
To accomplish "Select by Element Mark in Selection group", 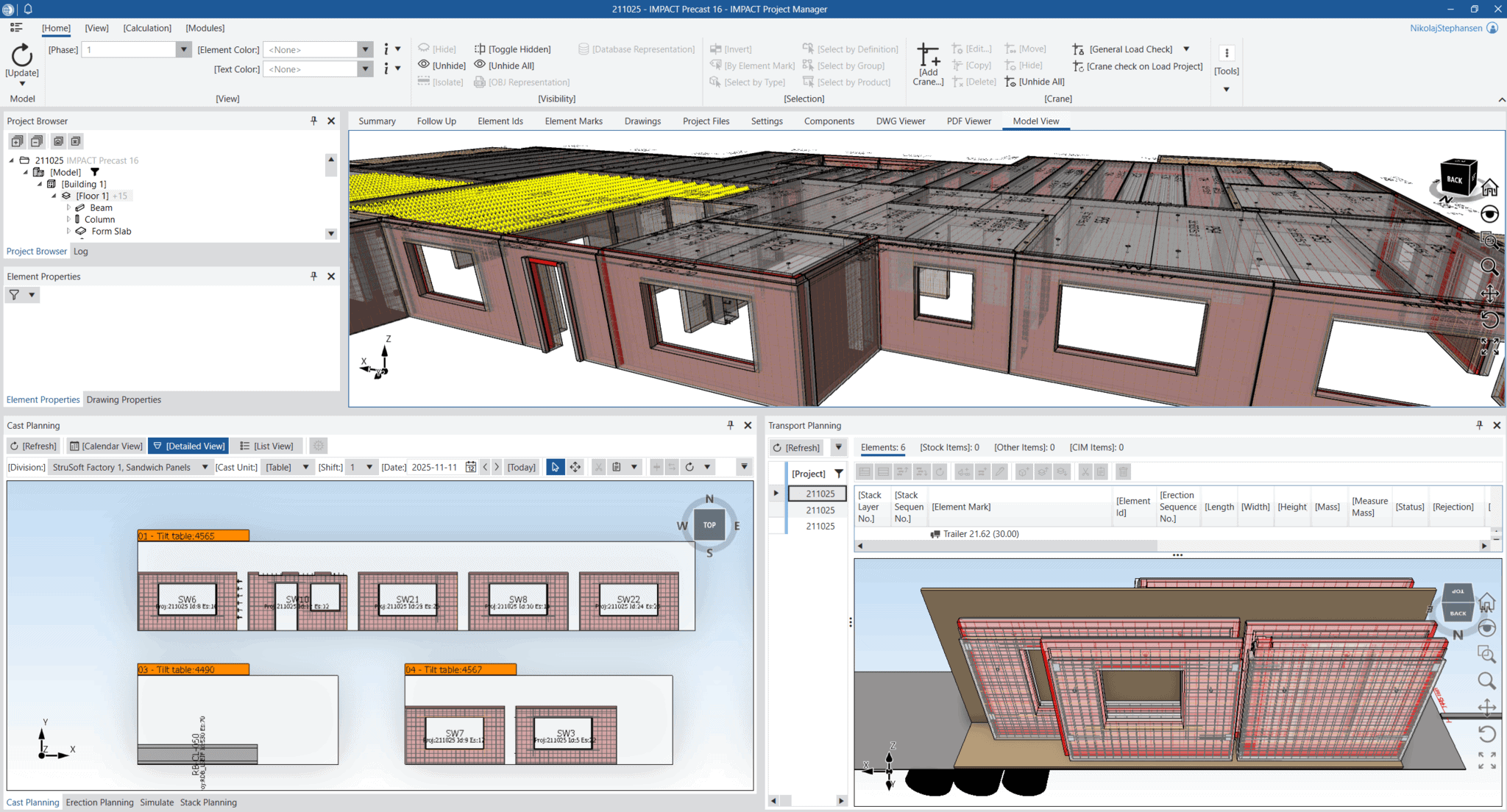I will (x=751, y=65).
